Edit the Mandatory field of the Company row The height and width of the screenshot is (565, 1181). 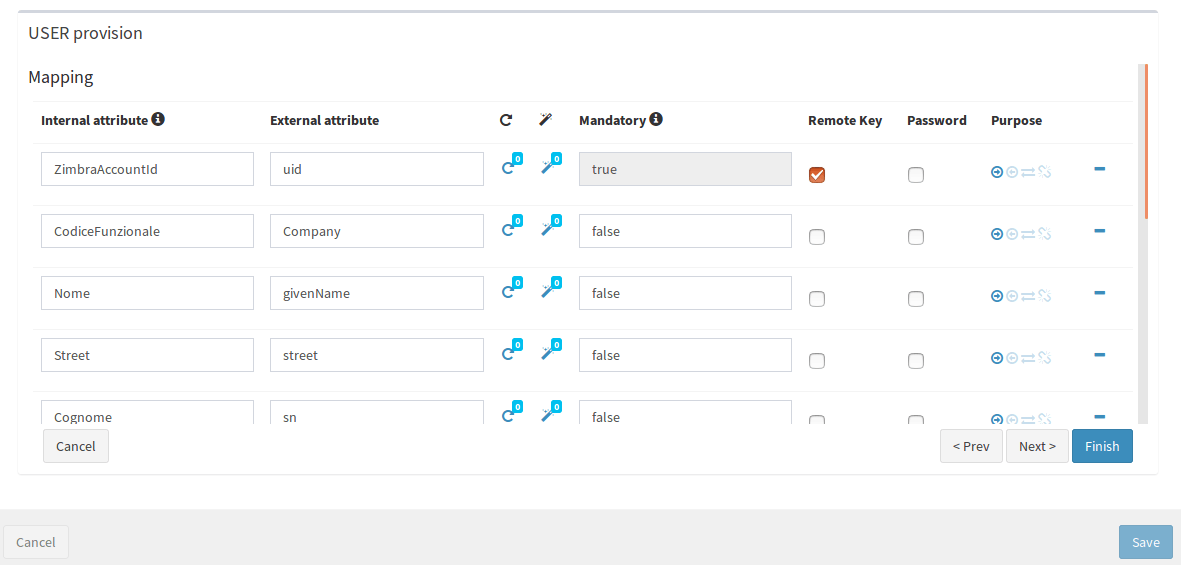(x=685, y=231)
